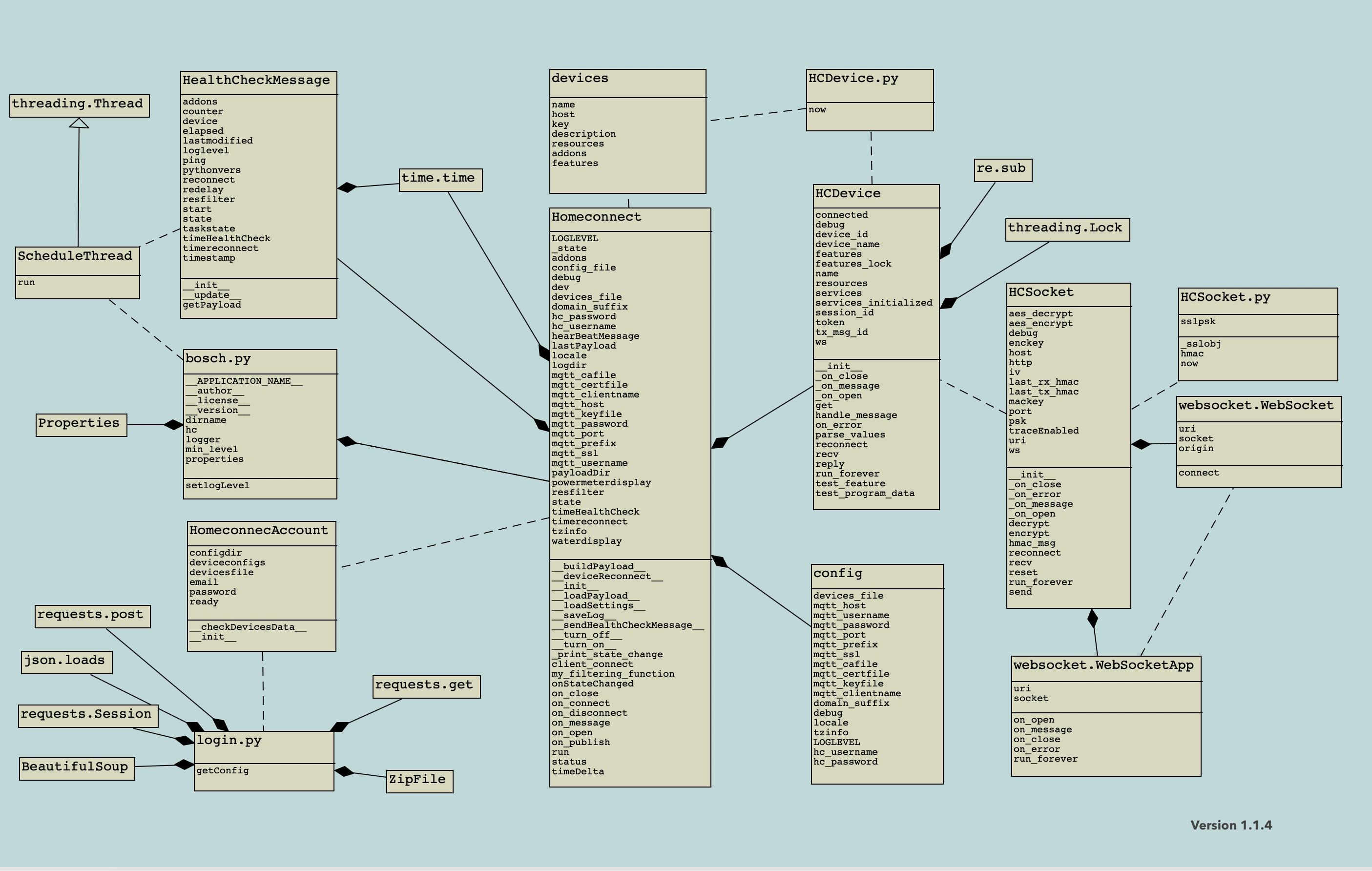Select the config class title
The height and width of the screenshot is (871, 1372).
837,573
